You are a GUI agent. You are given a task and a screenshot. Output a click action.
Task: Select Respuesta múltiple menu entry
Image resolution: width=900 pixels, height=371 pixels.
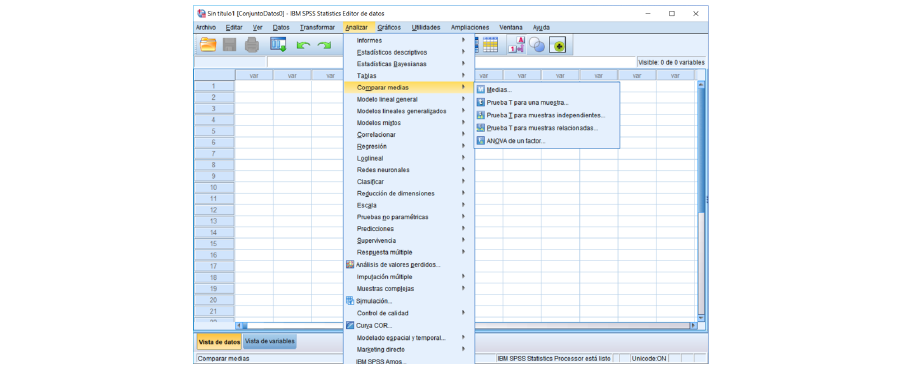409,252
